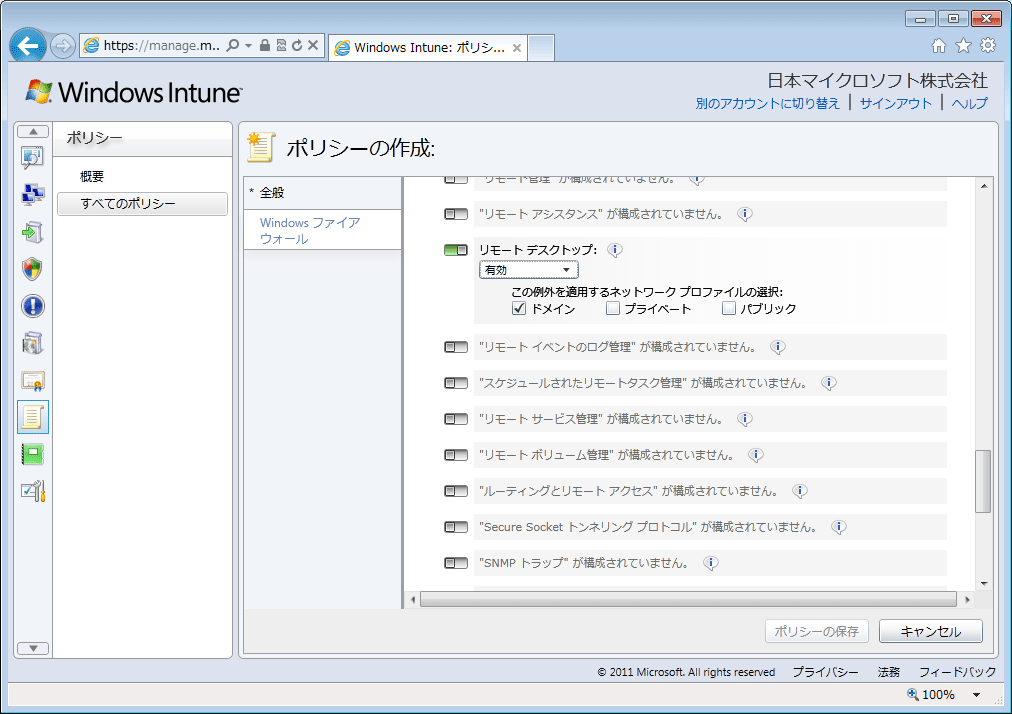1012x714 pixels.
Task: Select the Policy workspace icon
Action: click(x=32, y=417)
